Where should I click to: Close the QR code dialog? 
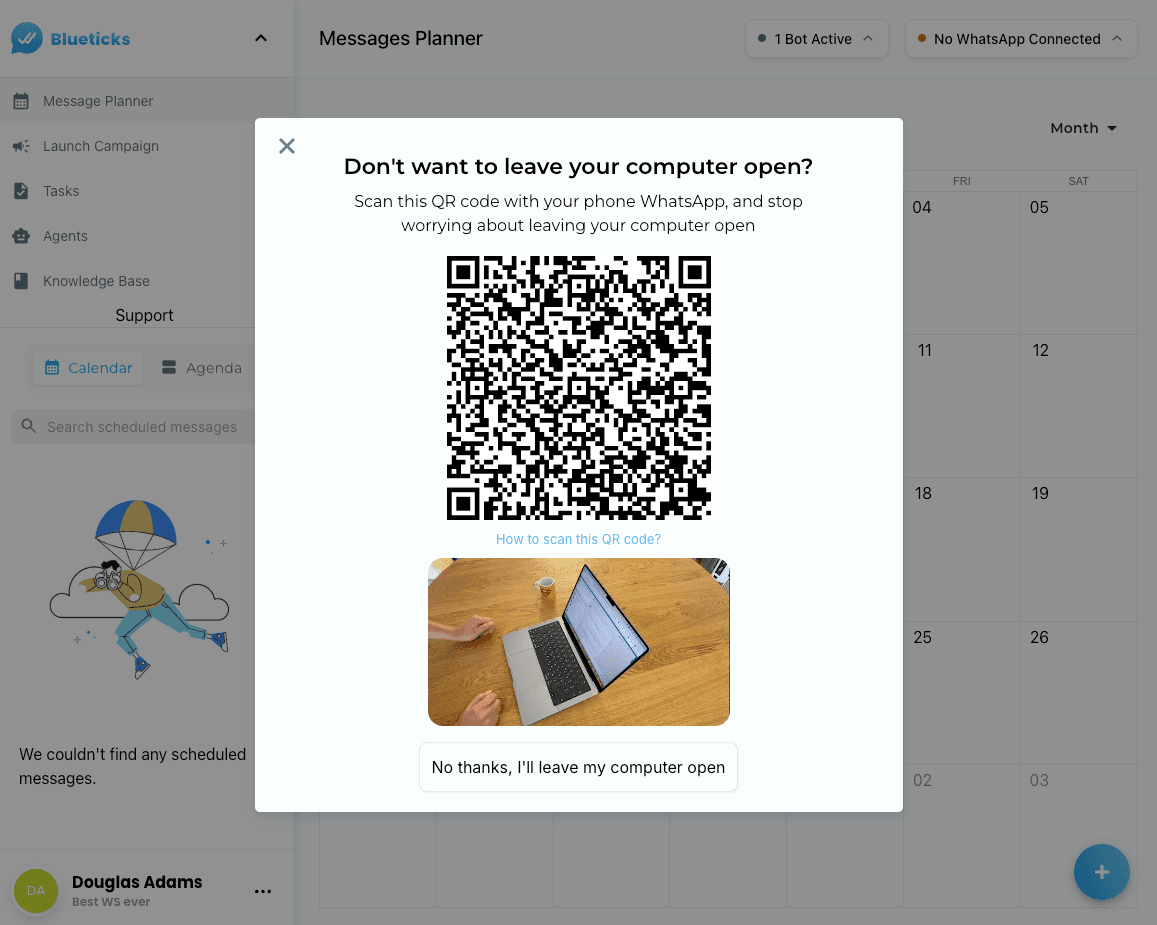point(287,146)
